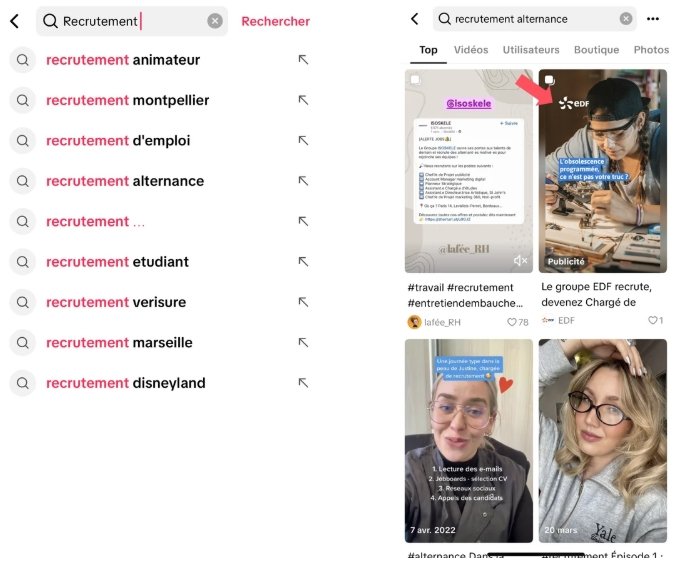Tap the back arrow beside the Recrutement search
The width and height of the screenshot is (674, 565).
click(15, 21)
